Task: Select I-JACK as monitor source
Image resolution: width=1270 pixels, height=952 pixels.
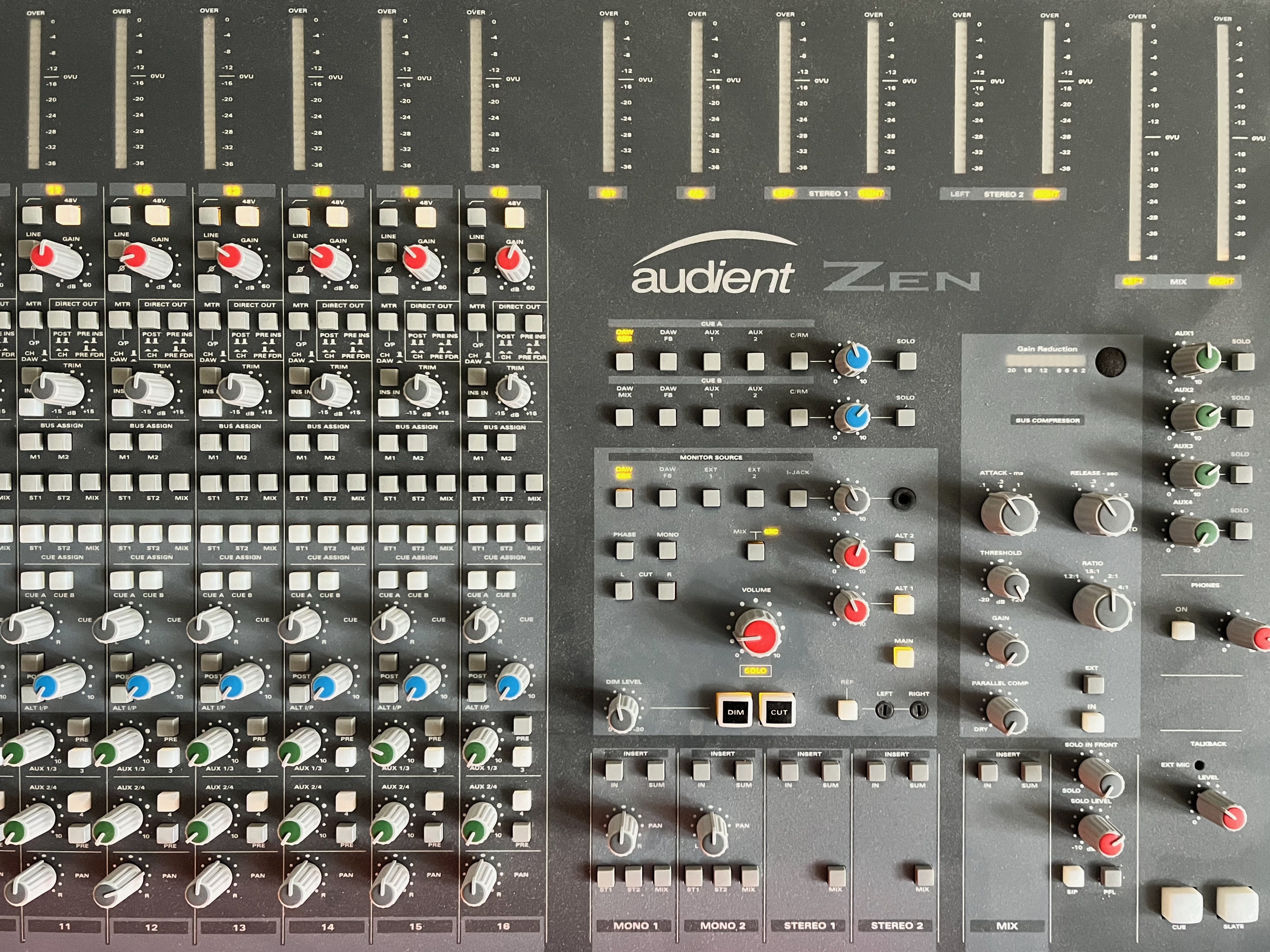Action: 798,497
